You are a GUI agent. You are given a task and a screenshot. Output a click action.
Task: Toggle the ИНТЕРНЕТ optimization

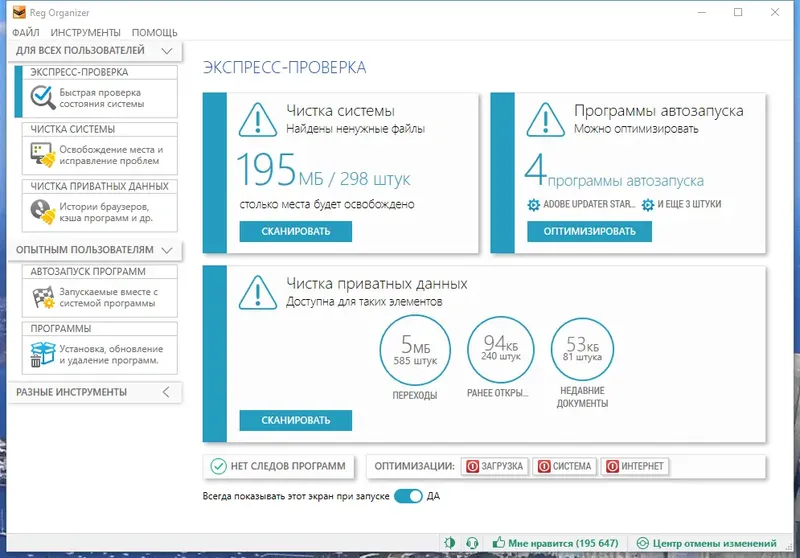click(635, 466)
